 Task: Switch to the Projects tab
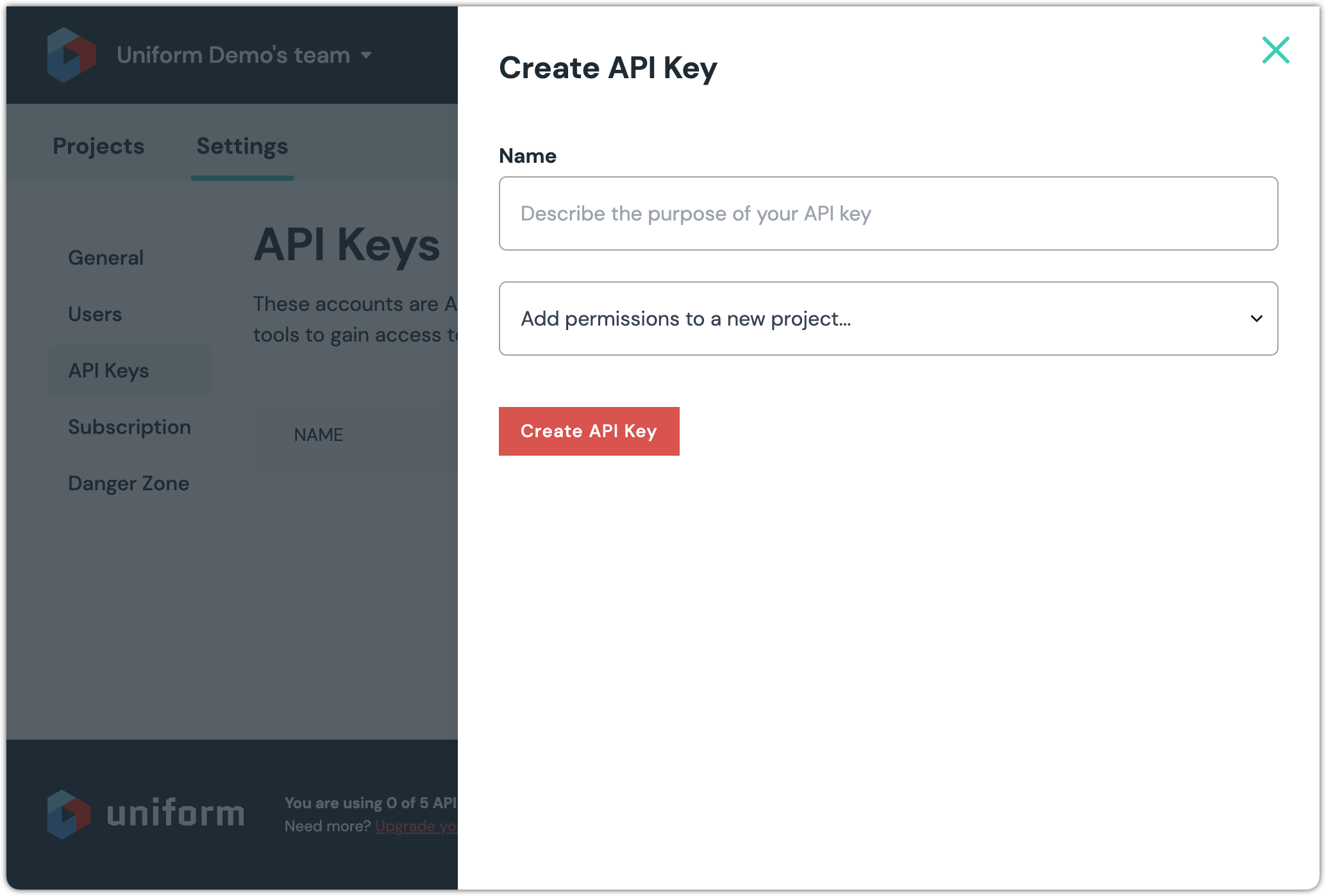(x=99, y=146)
